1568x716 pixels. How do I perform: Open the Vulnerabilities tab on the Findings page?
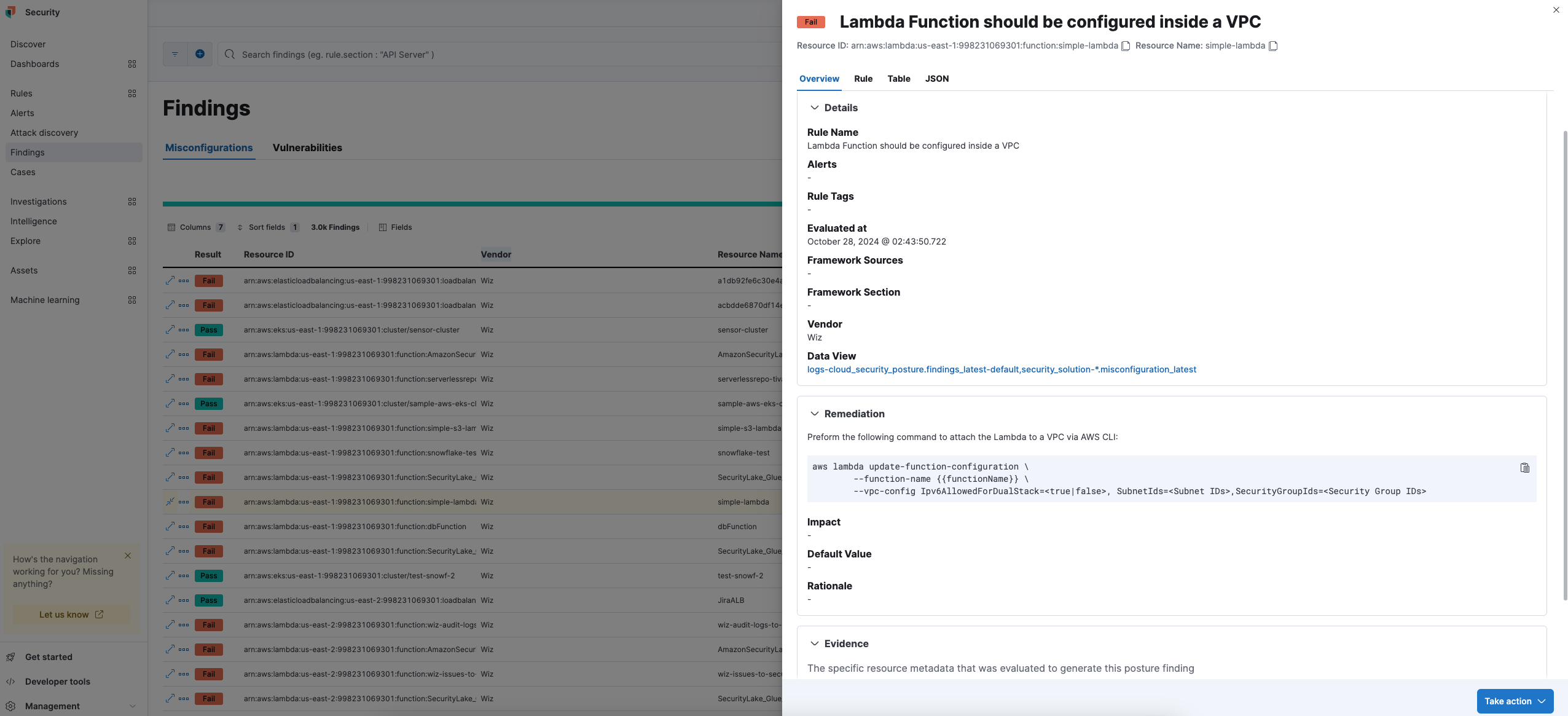pos(307,148)
